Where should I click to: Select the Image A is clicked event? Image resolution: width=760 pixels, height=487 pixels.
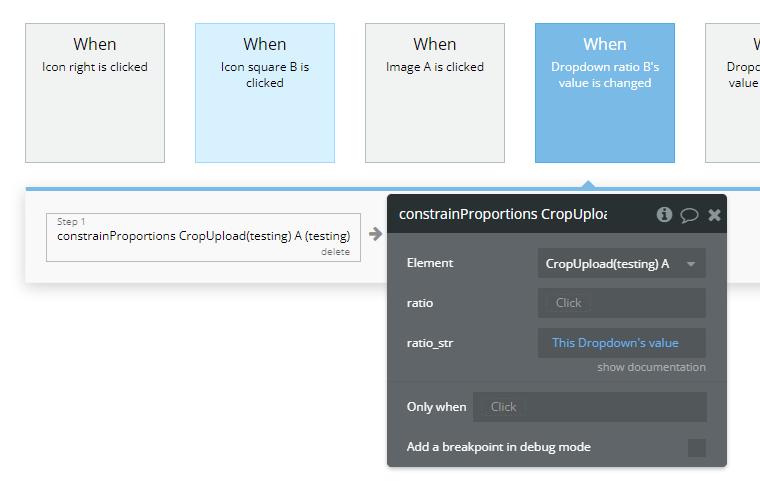[x=435, y=92]
